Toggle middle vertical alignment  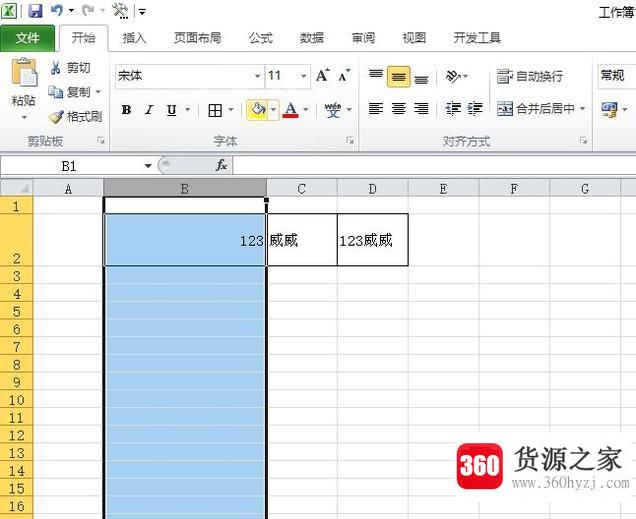click(398, 77)
